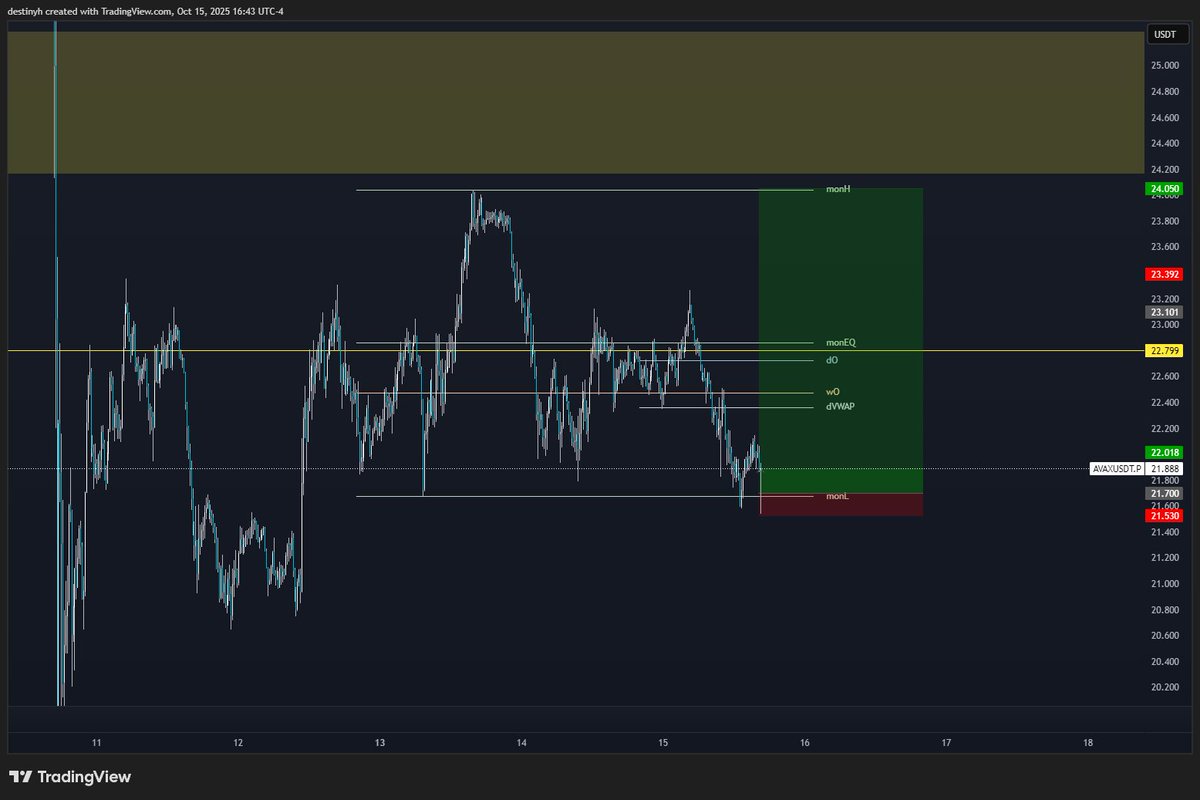This screenshot has width=1200, height=800.
Task: Click the 21.200 tick on the price axis
Action: point(1164,558)
